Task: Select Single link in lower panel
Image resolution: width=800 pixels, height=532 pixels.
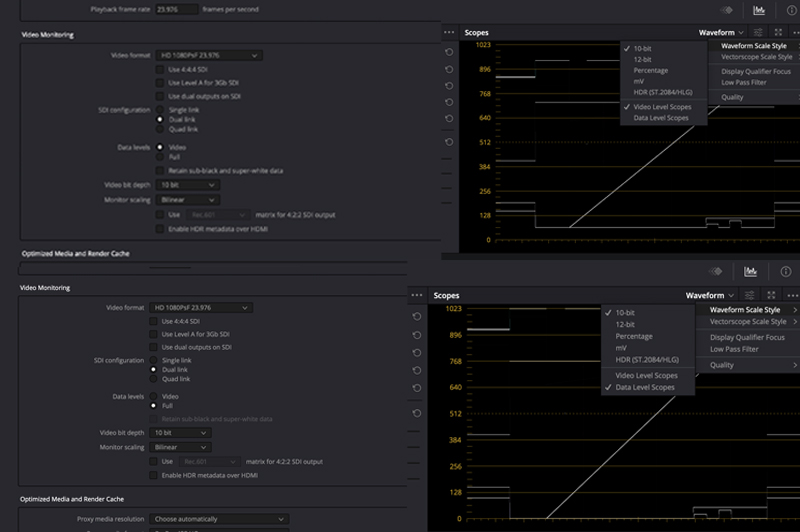Action: (x=153, y=360)
